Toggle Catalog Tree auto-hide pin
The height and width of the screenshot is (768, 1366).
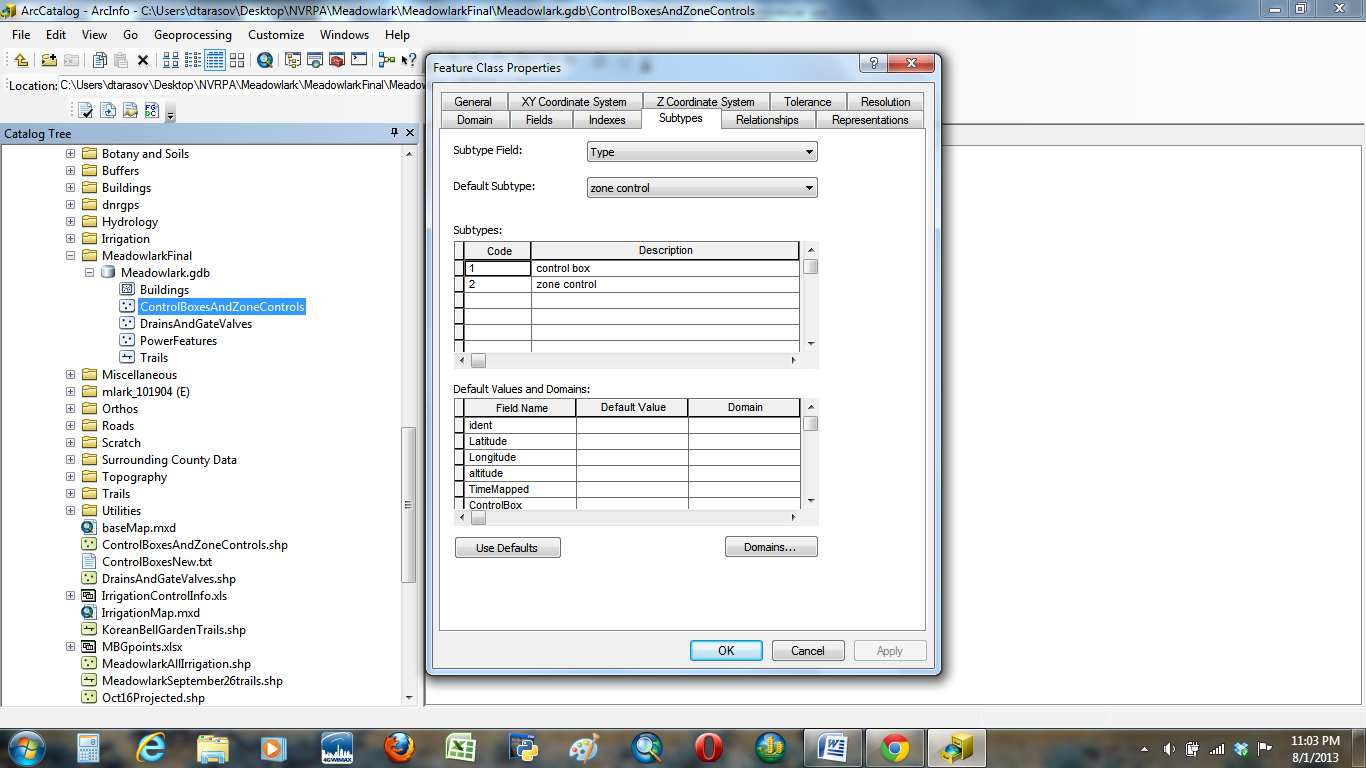pos(394,133)
